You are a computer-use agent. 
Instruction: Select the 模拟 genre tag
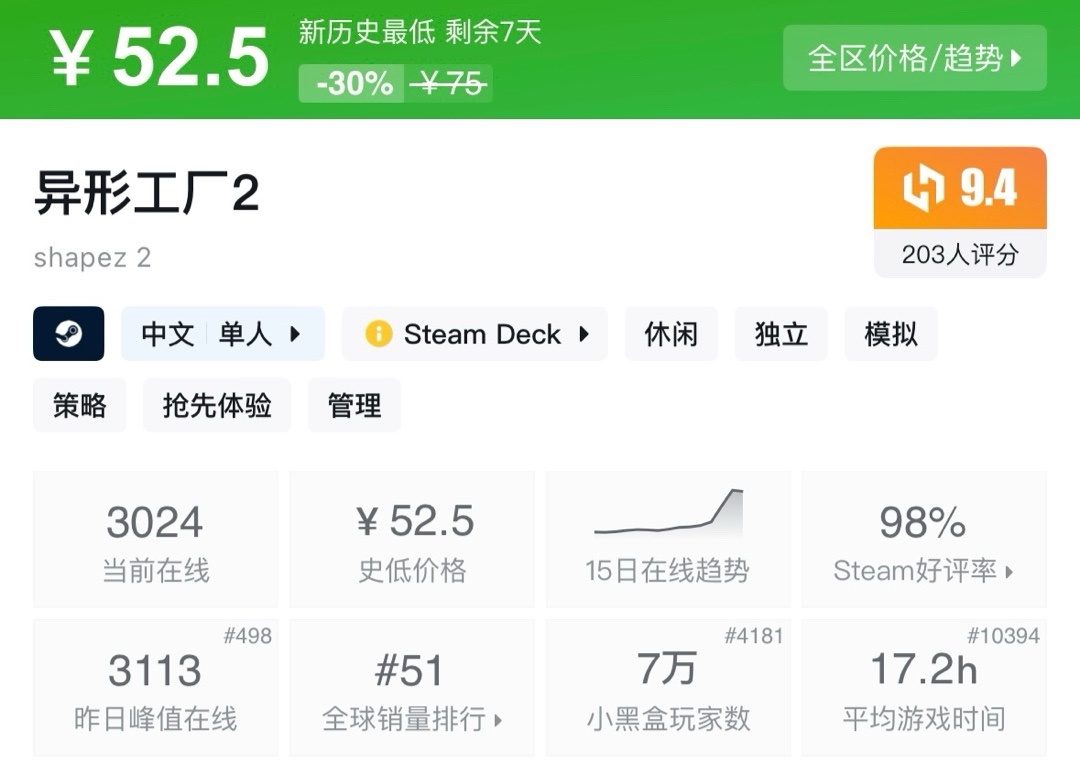pyautogui.click(x=890, y=334)
